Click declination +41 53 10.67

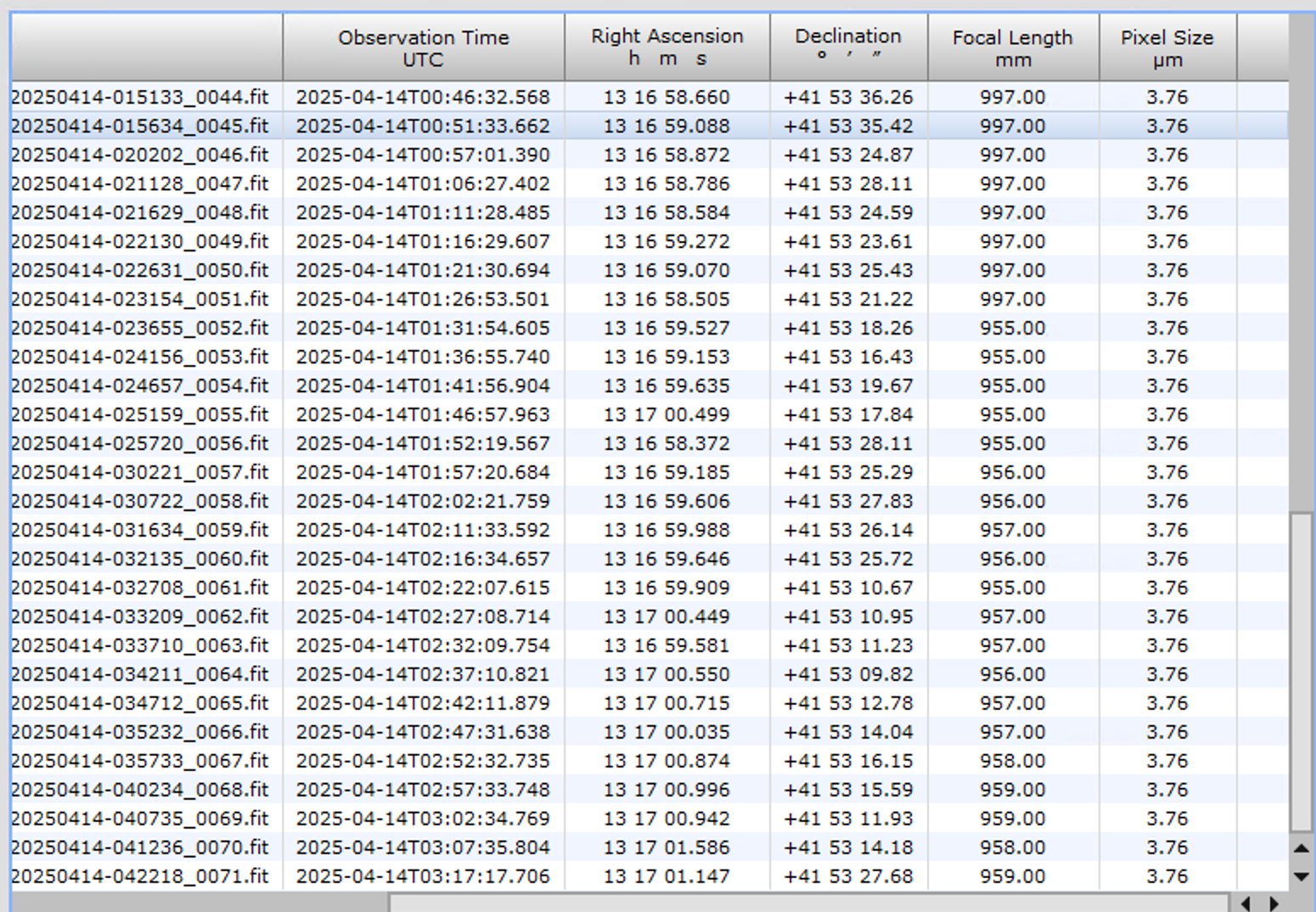click(848, 588)
